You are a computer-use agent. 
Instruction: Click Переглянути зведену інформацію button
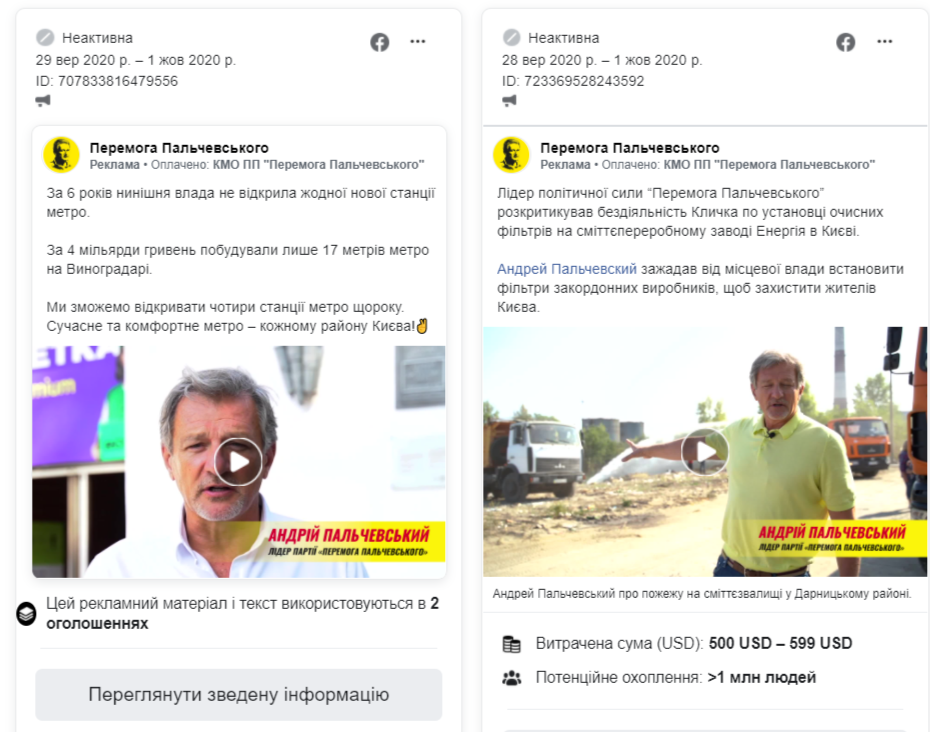point(238,695)
